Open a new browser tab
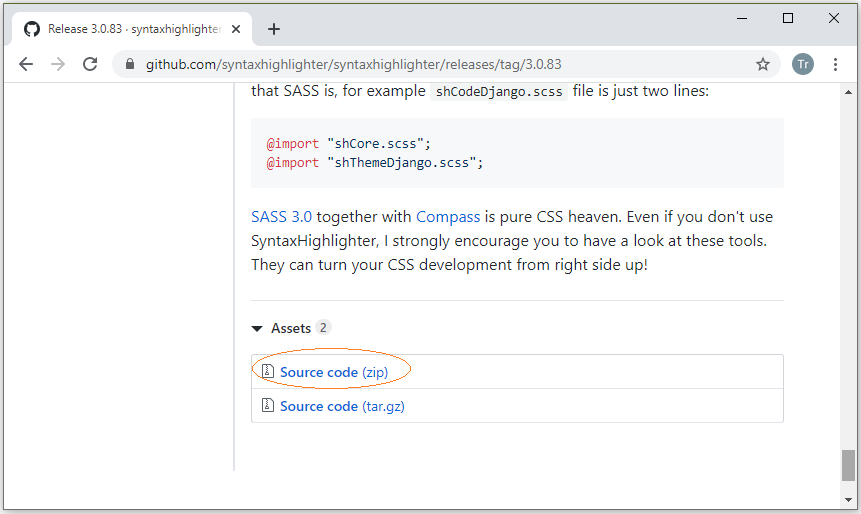 (x=274, y=29)
